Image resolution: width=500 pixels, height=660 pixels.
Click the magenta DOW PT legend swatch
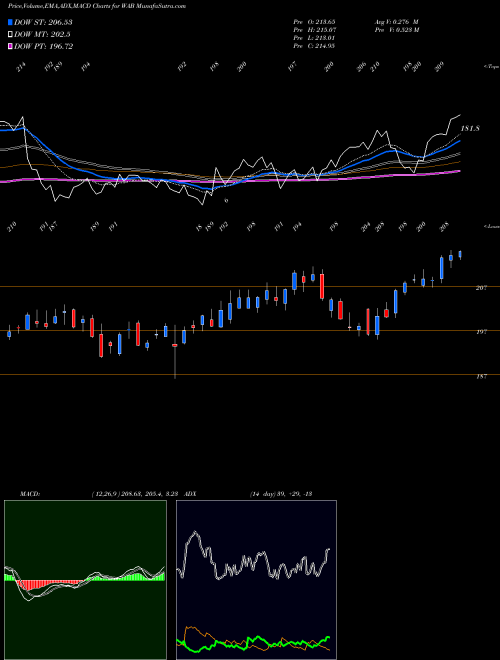pyautogui.click(x=10, y=46)
